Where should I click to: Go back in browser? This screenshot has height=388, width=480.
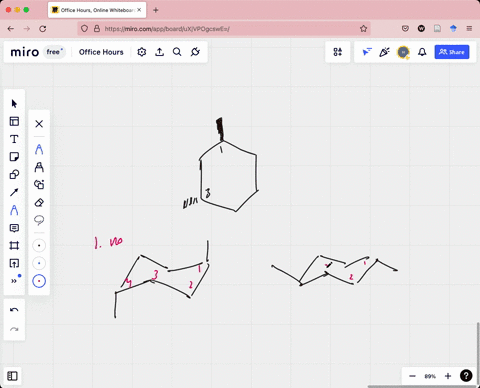point(11,29)
